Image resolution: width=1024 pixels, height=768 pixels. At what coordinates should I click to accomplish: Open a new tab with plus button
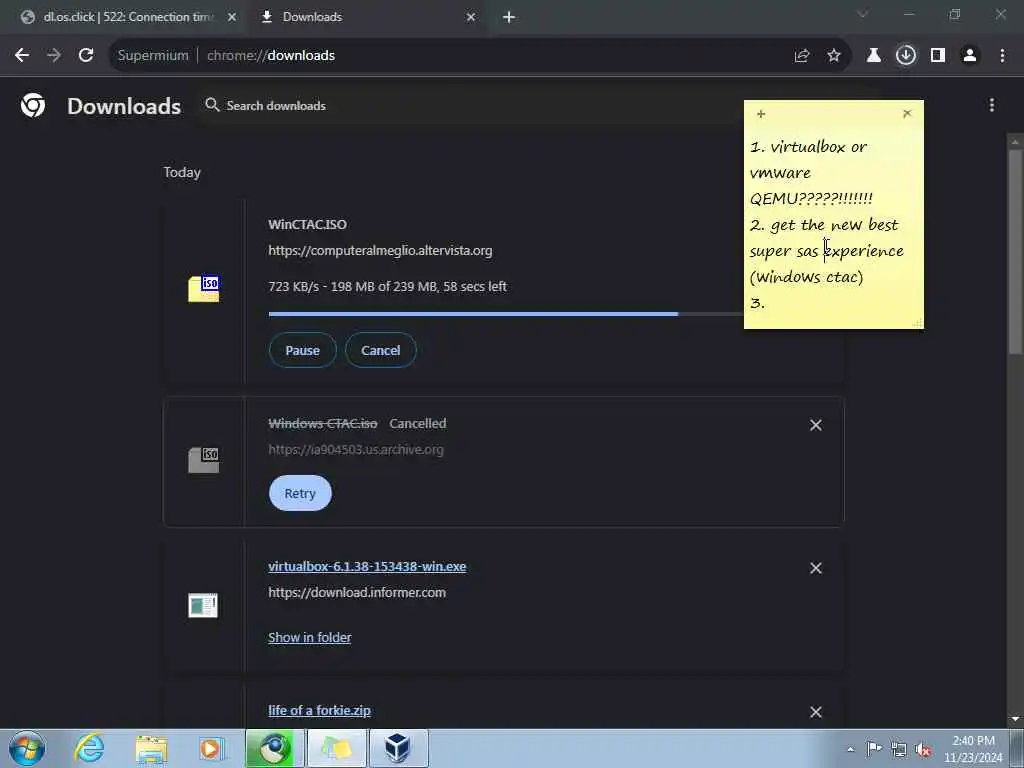point(509,17)
